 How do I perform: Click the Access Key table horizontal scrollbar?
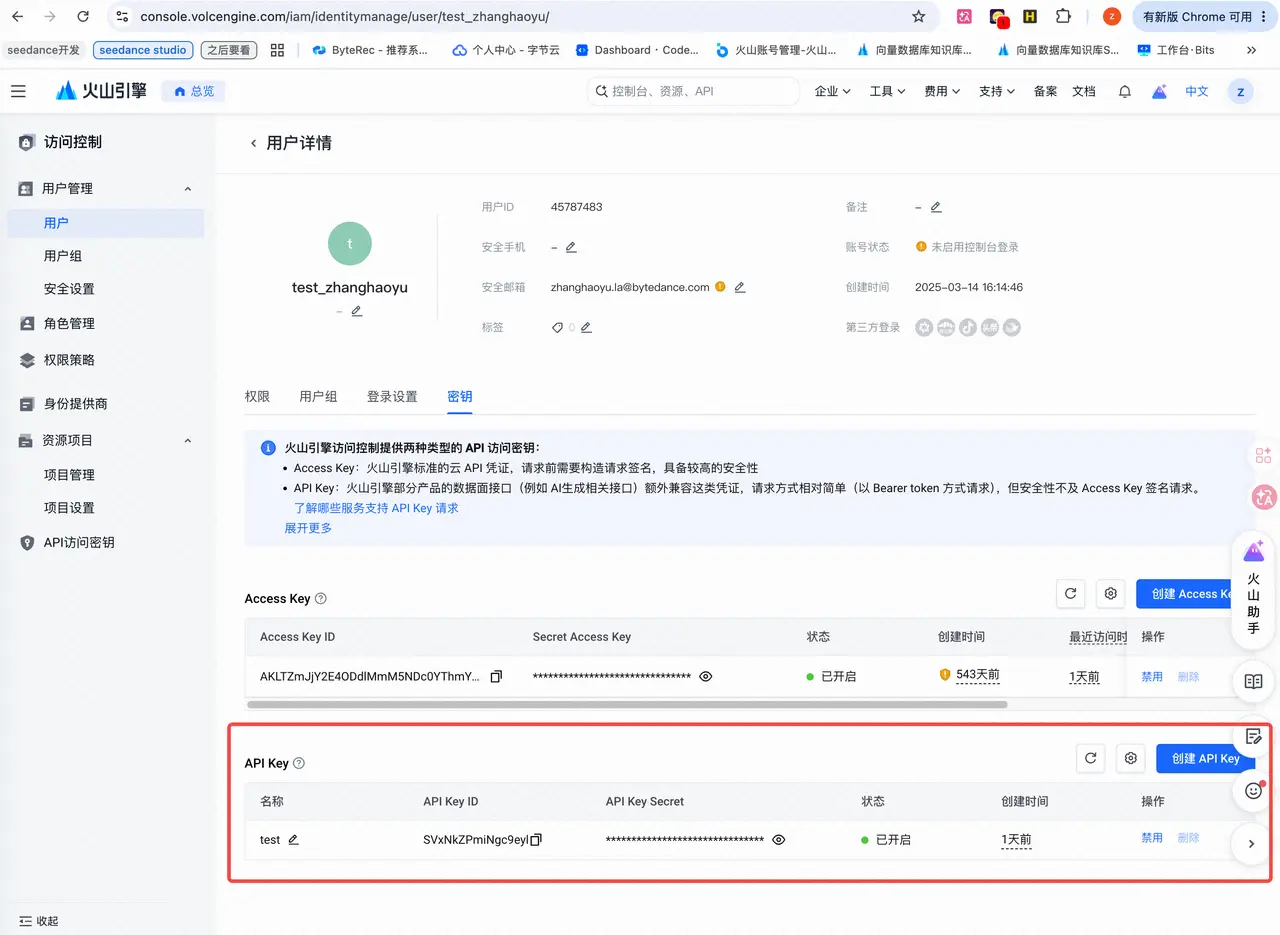(x=626, y=704)
